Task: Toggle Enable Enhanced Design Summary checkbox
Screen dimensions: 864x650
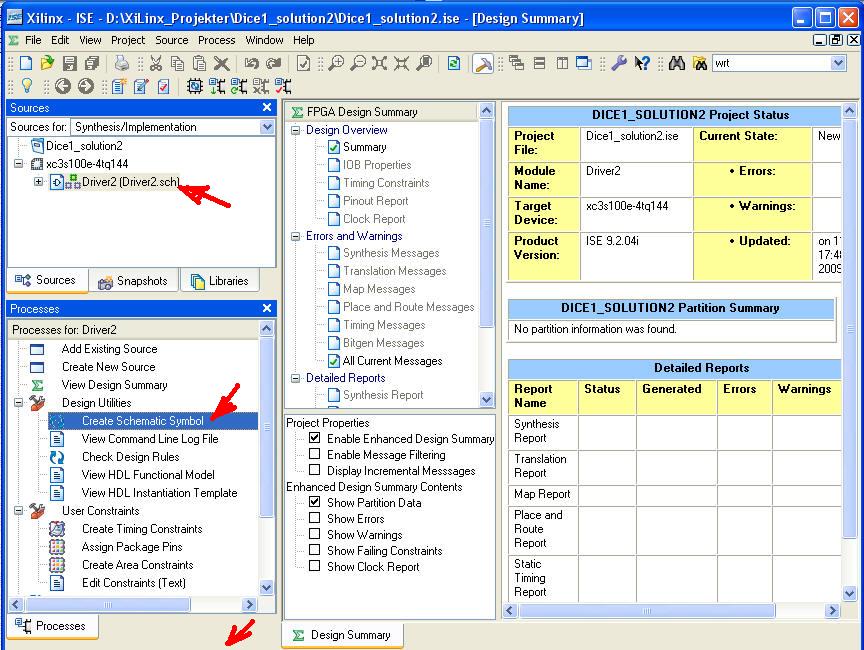Action: pyautogui.click(x=315, y=438)
